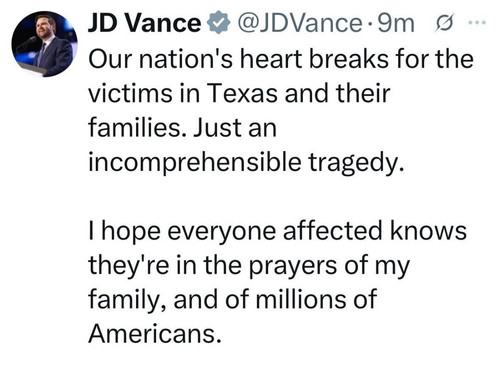This screenshot has width=500, height=371.
Task: Click the words 'incomprehensible tragedy' in tweet
Action: 246,163
